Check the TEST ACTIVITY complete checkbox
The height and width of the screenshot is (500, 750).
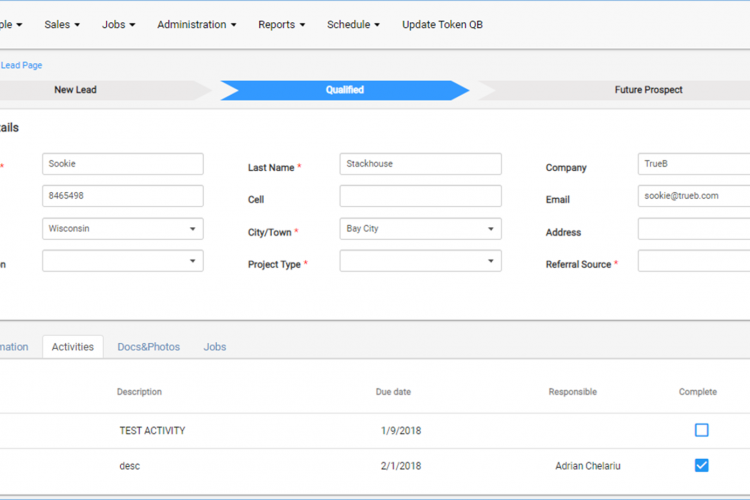pyautogui.click(x=701, y=430)
